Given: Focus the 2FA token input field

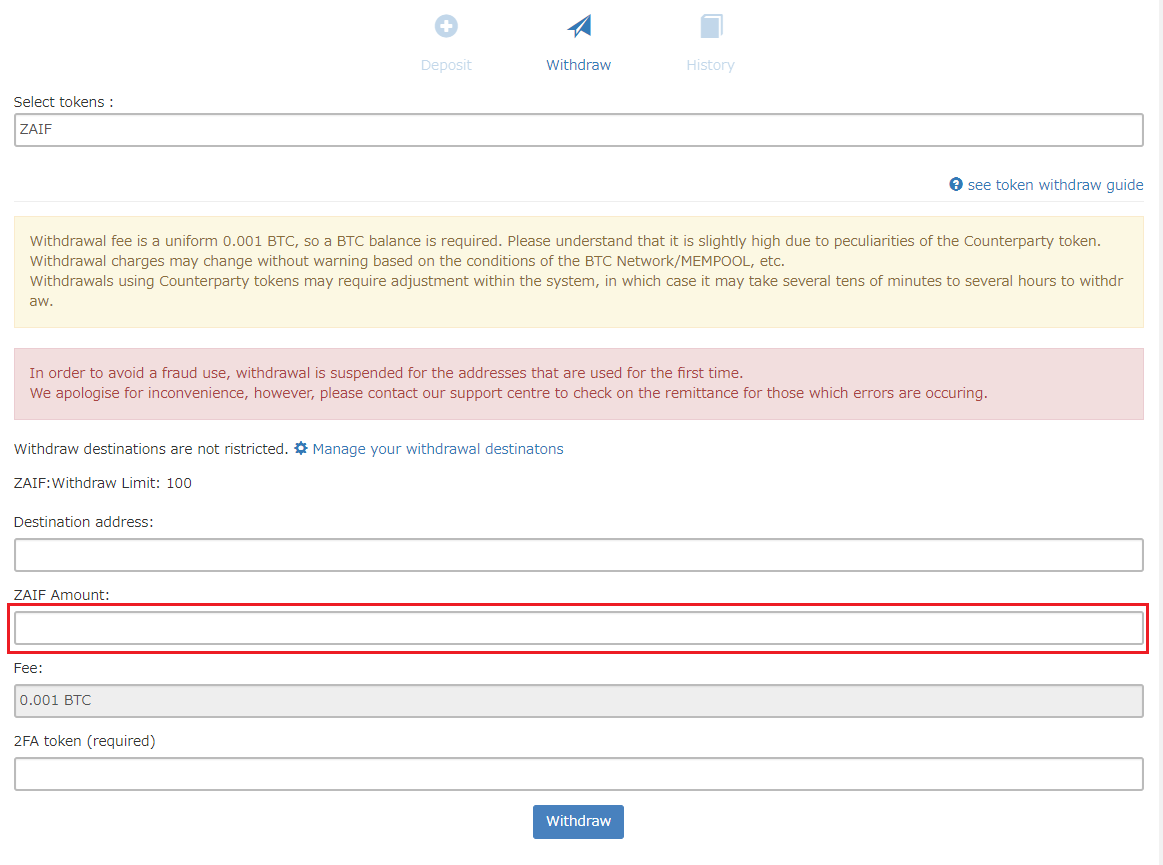Looking at the screenshot, I should coord(579,774).
